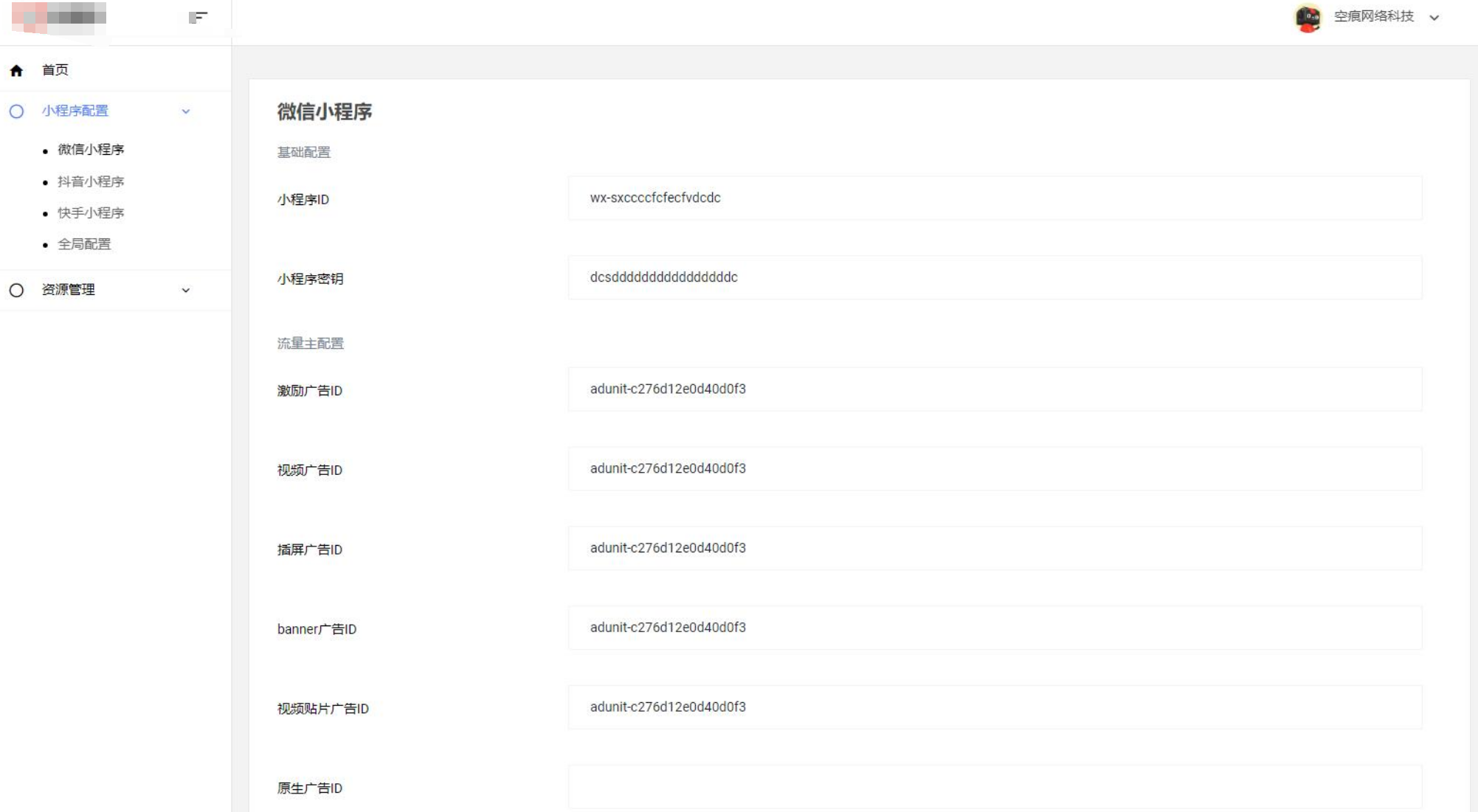This screenshot has width=1478, height=812.
Task: Collapse the sidebar using the menu-fold icon
Action: tap(198, 17)
